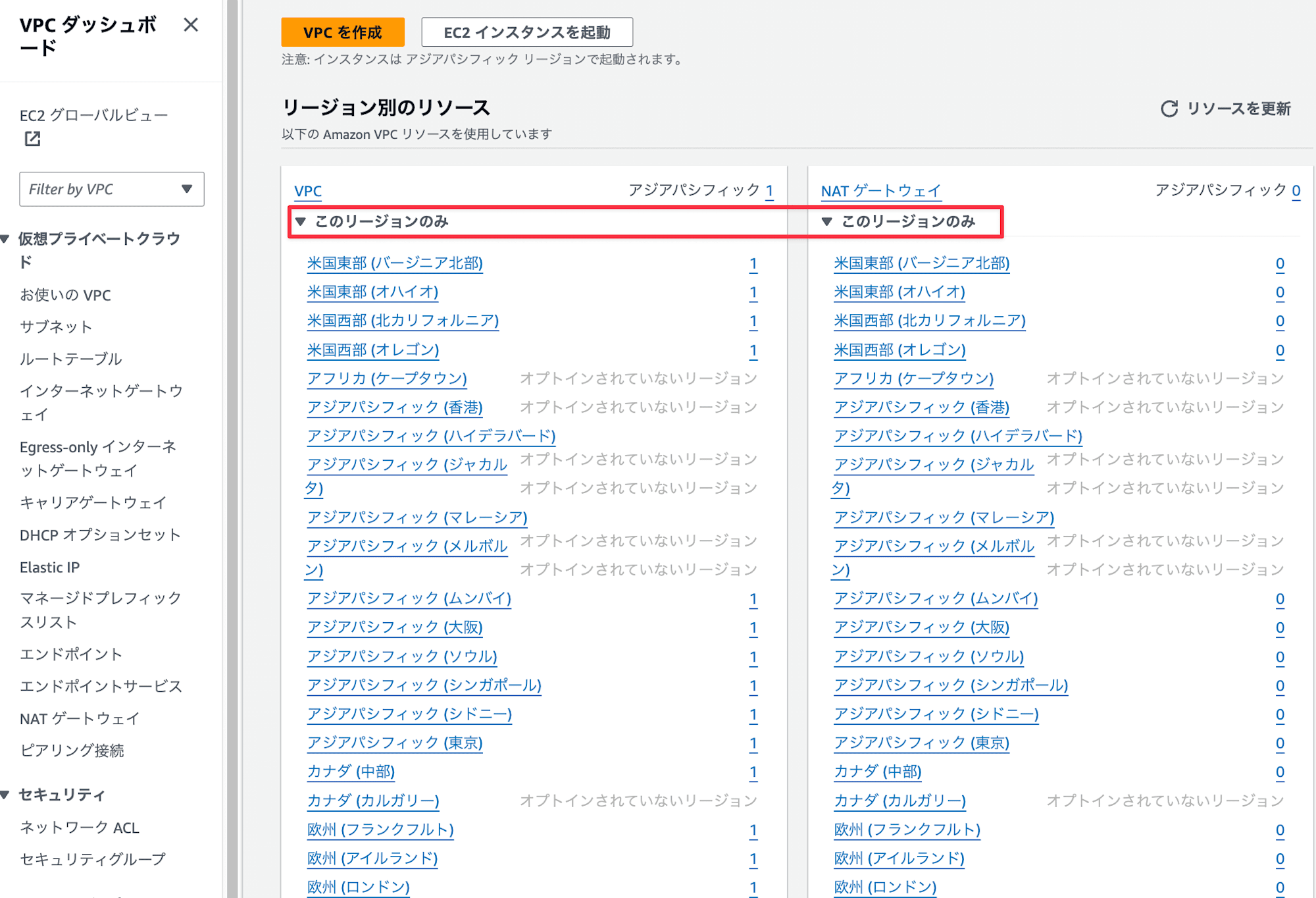Open アジアパシフィック (マレーシア) in VPC card
This screenshot has height=898, width=1316.
pos(417,517)
